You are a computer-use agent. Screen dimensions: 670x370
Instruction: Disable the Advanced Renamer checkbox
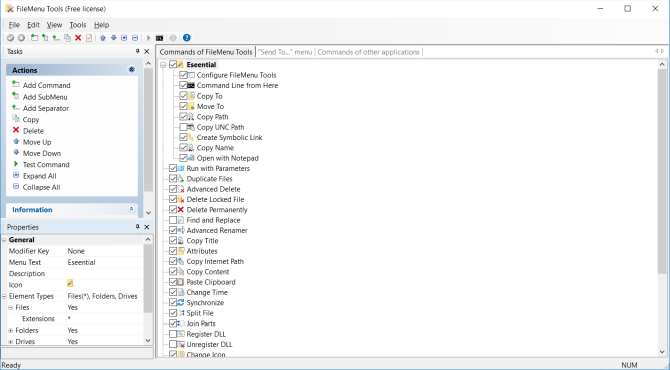[173, 230]
